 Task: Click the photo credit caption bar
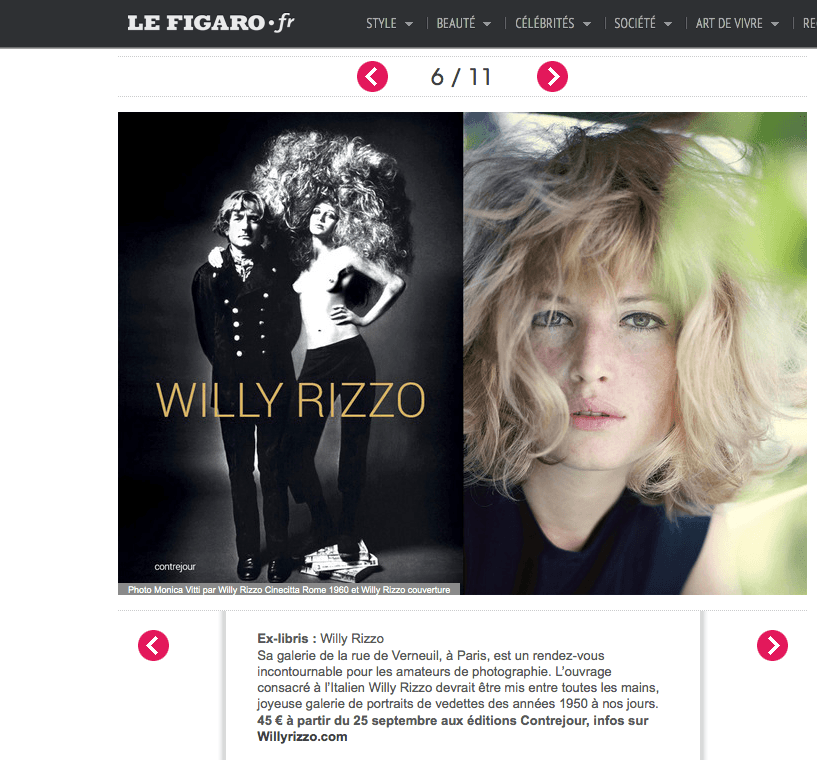pos(289,589)
